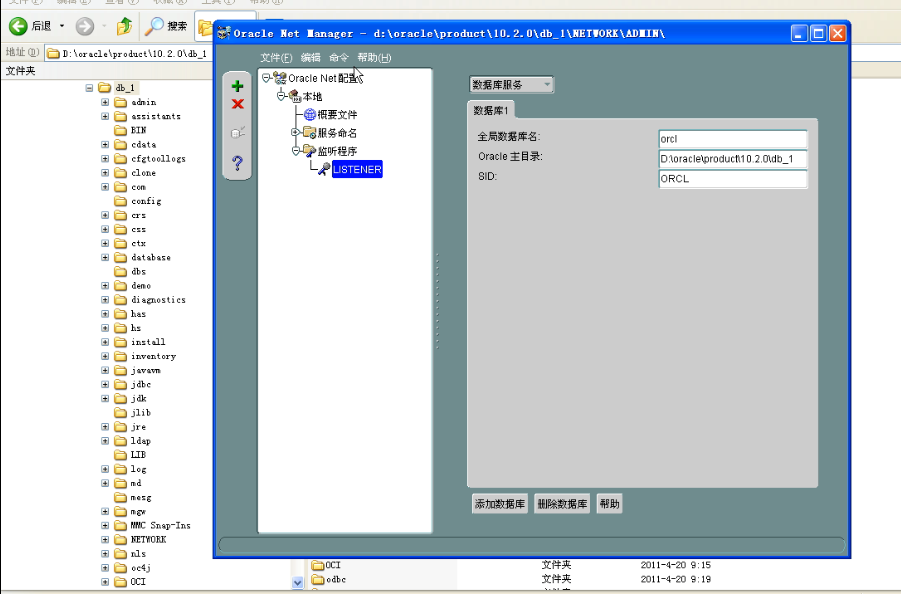
Task: Select the Oracle Net 配置 root node
Action: 325,78
